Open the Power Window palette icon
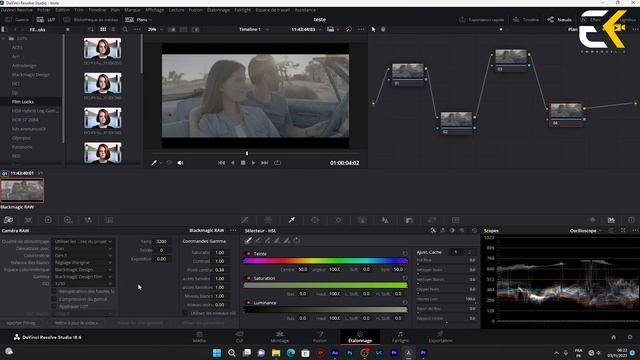Image resolution: width=640 pixels, height=360 pixels. (x=315, y=220)
